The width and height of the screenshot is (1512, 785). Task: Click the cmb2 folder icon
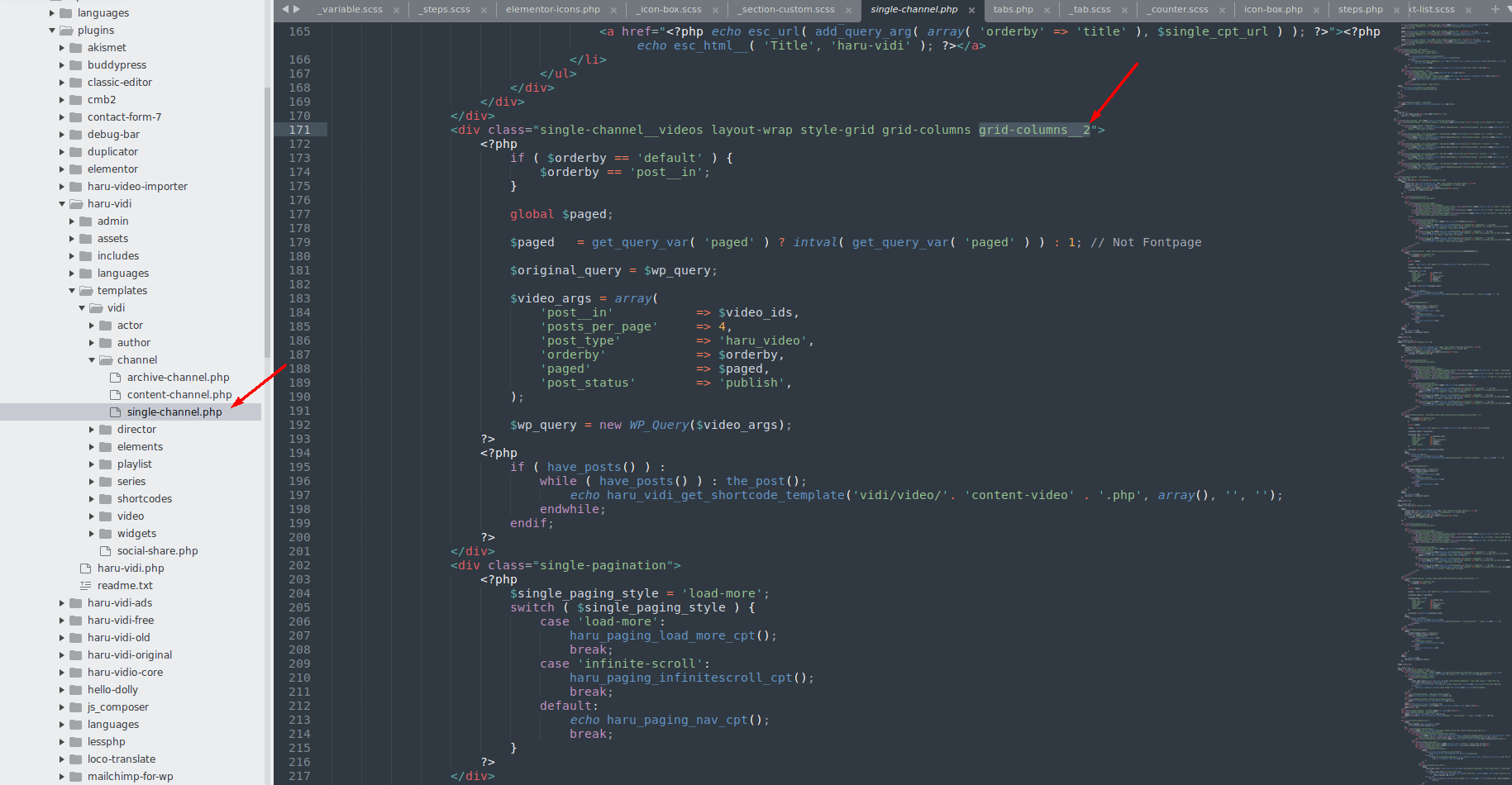(76, 100)
